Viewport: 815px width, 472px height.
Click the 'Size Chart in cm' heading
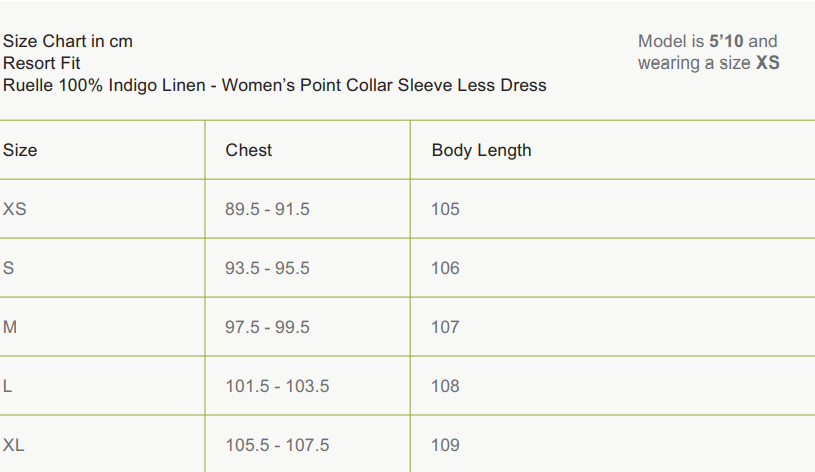pos(68,41)
